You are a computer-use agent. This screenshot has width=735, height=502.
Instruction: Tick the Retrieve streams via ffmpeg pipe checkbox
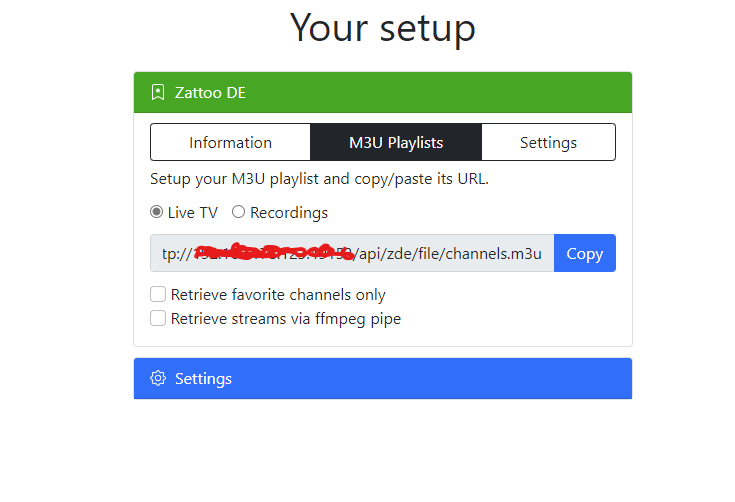158,318
